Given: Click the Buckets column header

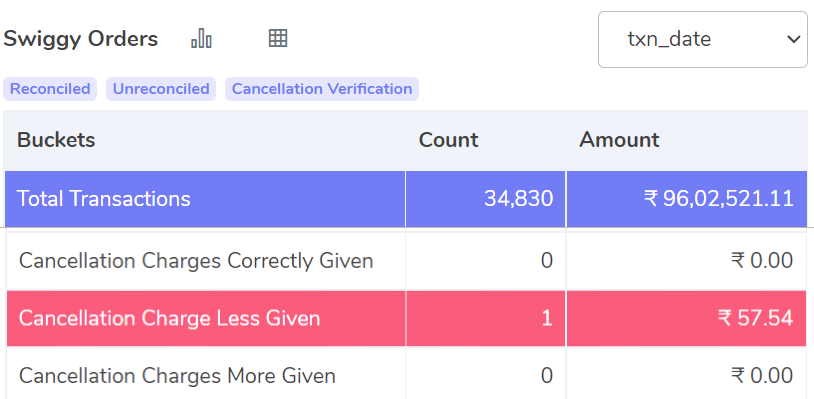Looking at the screenshot, I should point(56,140).
